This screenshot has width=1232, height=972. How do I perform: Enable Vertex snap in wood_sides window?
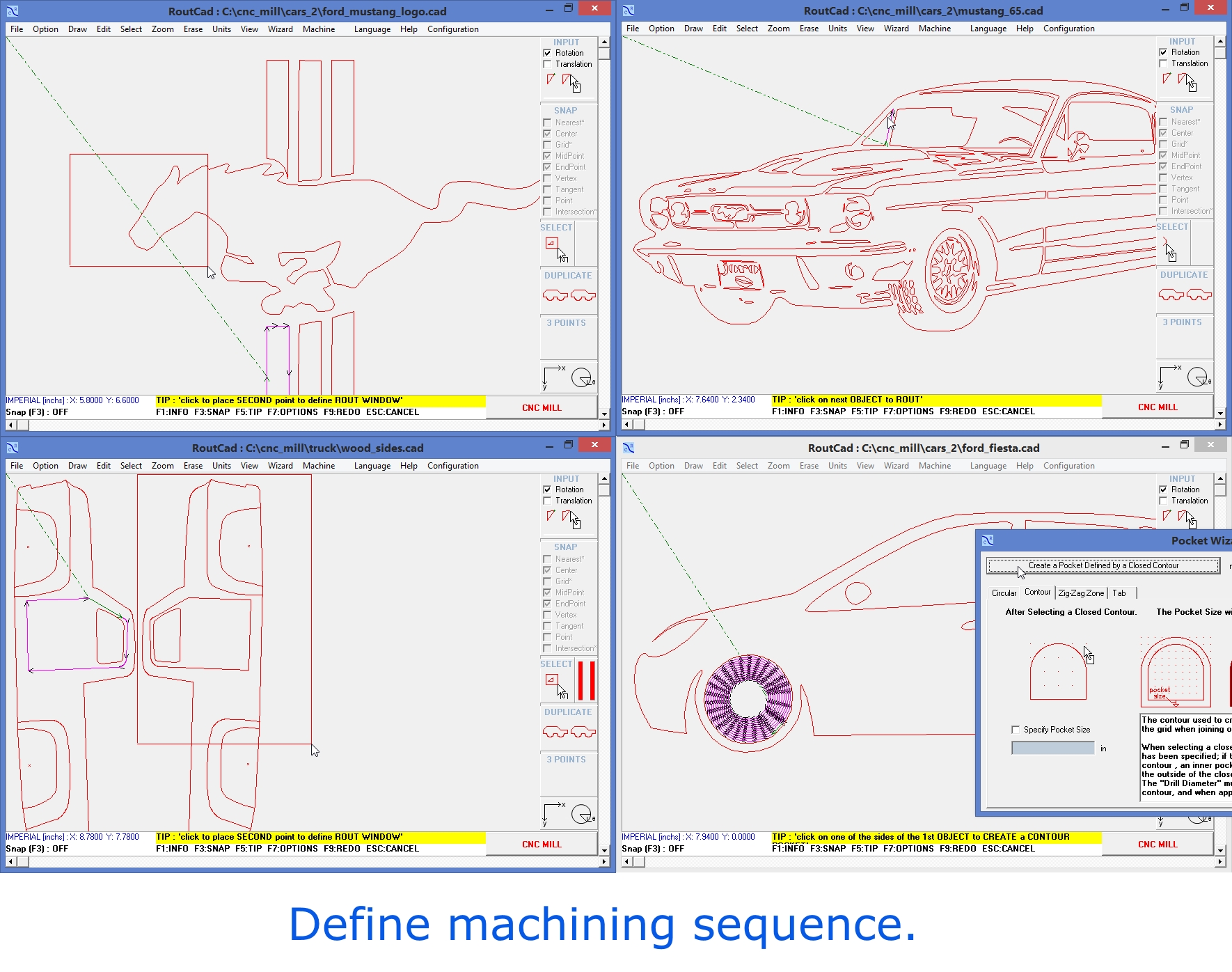(x=547, y=615)
